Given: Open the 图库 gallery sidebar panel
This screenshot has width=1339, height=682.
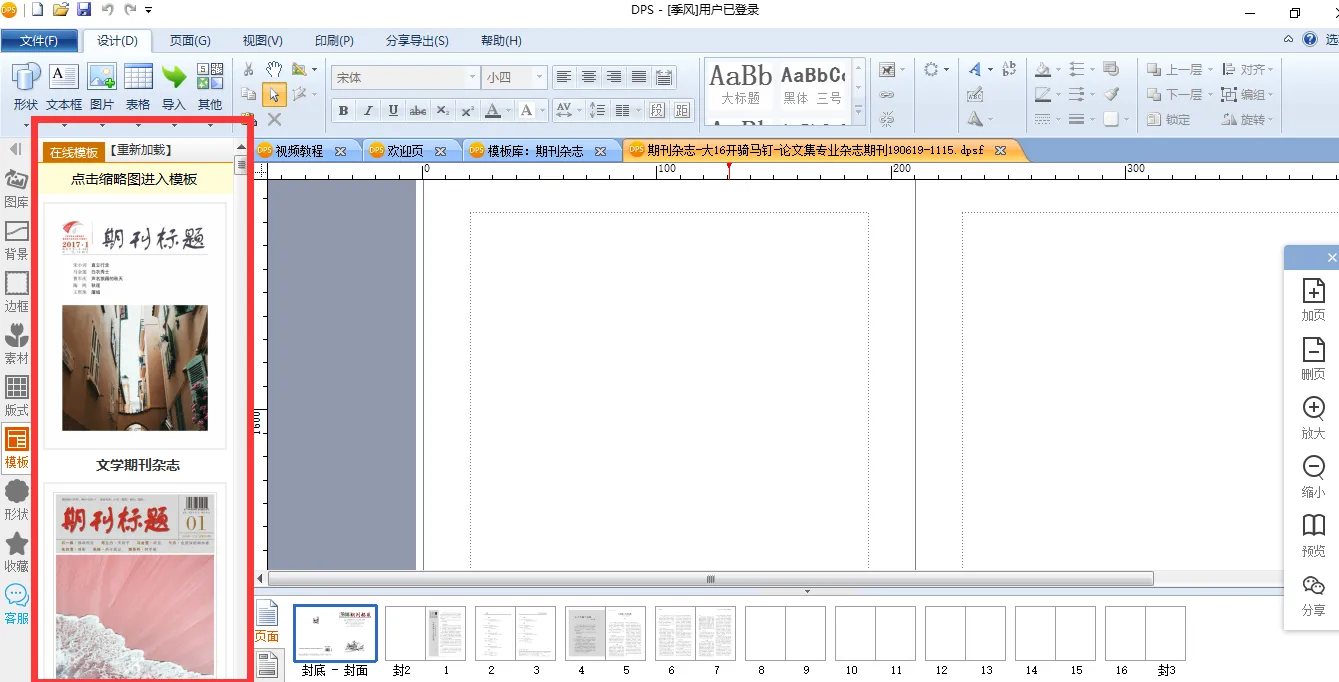Looking at the screenshot, I should point(17,187).
